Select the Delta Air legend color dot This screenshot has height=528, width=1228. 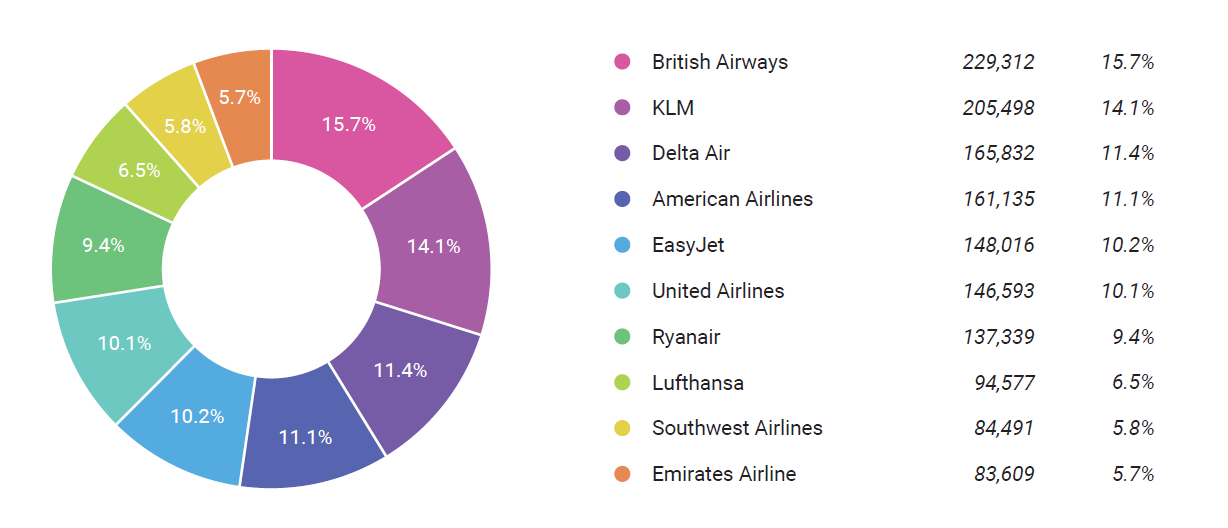click(x=622, y=154)
